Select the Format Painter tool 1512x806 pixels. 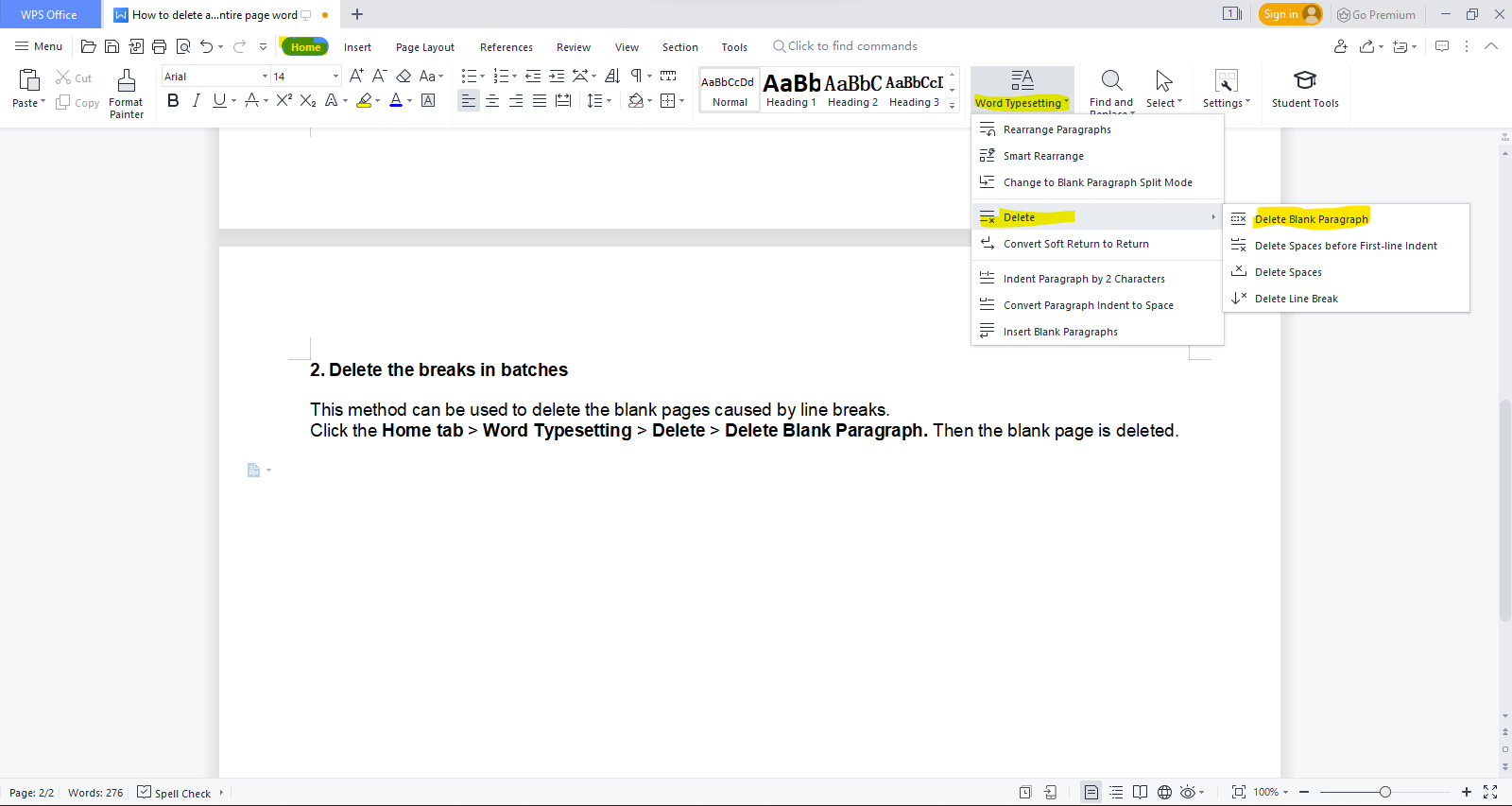coord(126,93)
